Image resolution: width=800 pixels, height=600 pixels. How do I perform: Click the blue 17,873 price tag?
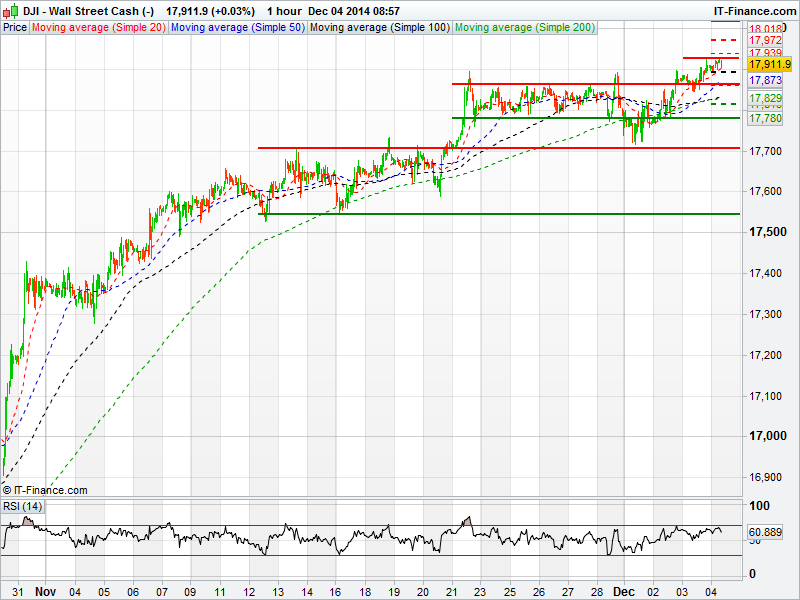(x=765, y=80)
